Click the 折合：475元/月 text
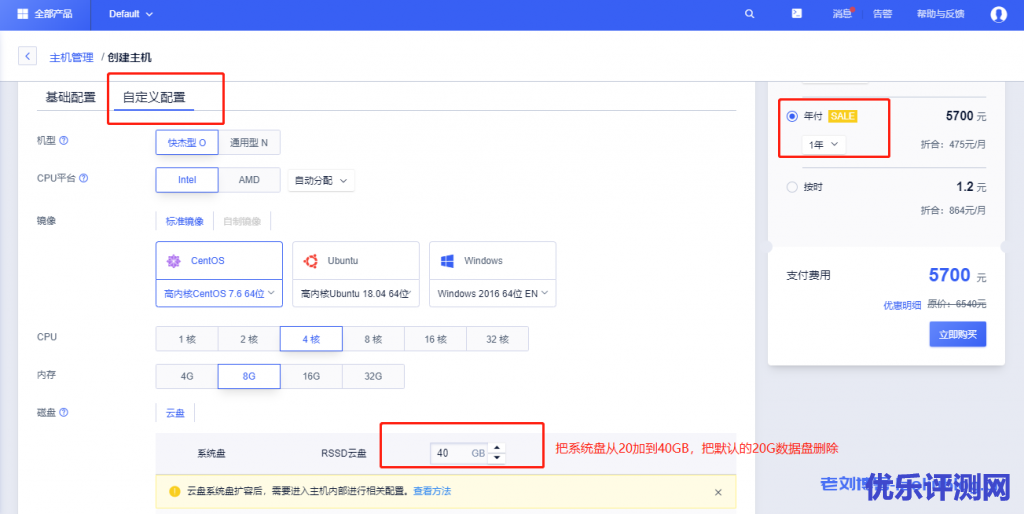 coord(953,145)
